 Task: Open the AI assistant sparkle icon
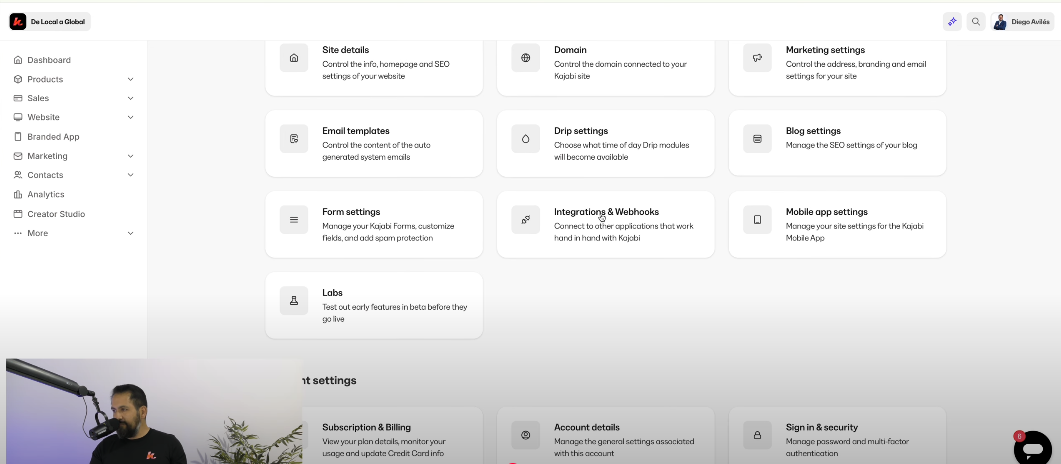[x=951, y=21]
